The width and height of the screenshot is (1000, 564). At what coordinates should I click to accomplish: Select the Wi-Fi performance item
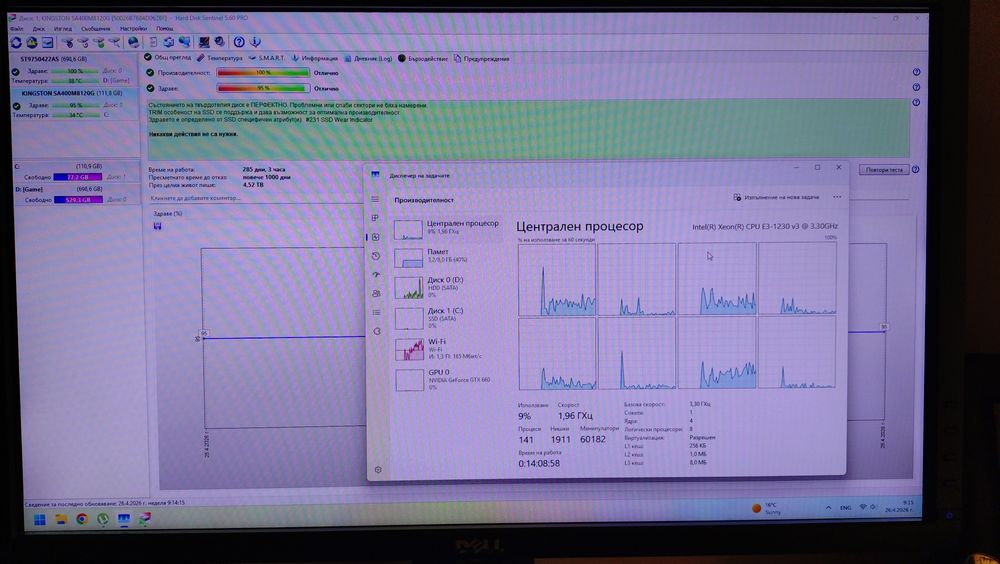tap(446, 348)
